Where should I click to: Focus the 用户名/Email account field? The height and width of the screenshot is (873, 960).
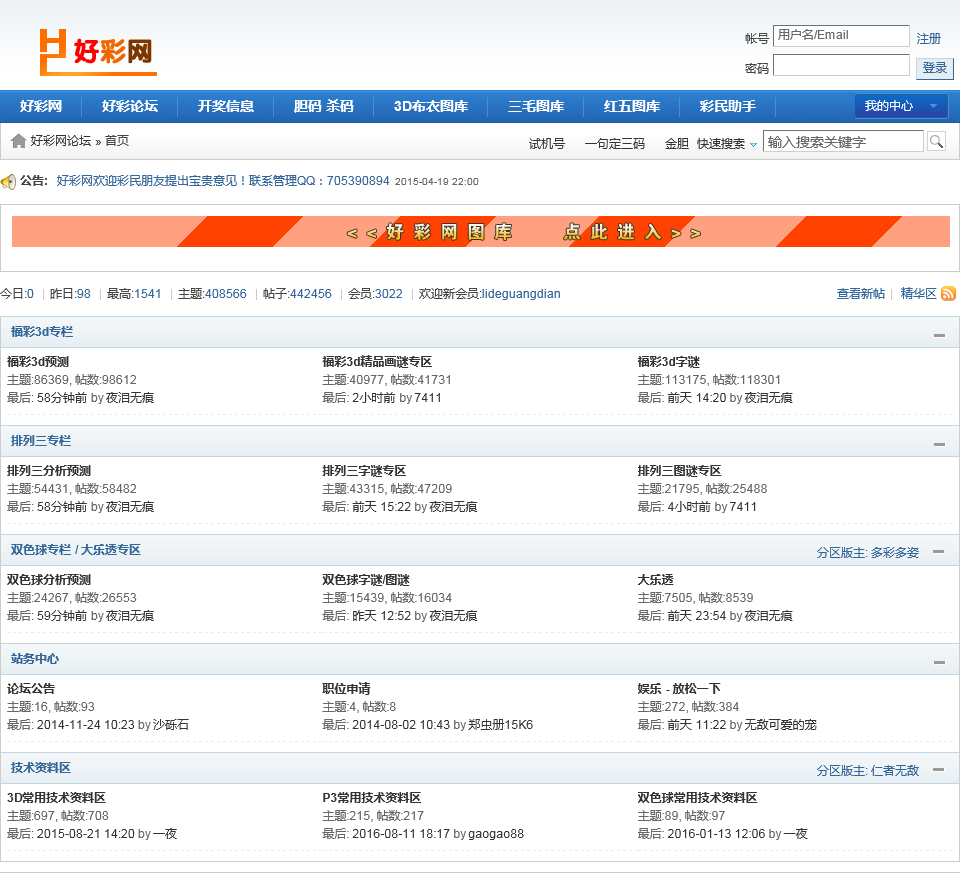click(x=841, y=36)
